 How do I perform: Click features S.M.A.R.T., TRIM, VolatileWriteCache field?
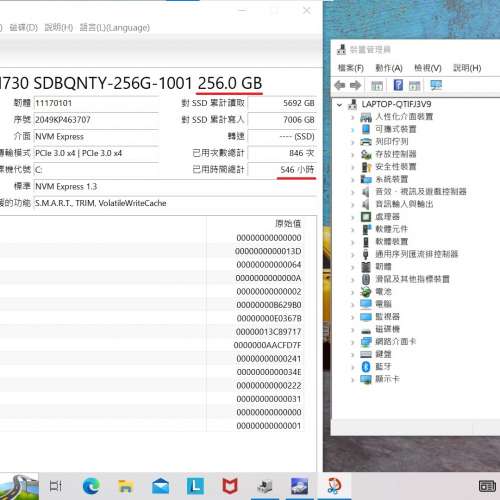pos(175,203)
